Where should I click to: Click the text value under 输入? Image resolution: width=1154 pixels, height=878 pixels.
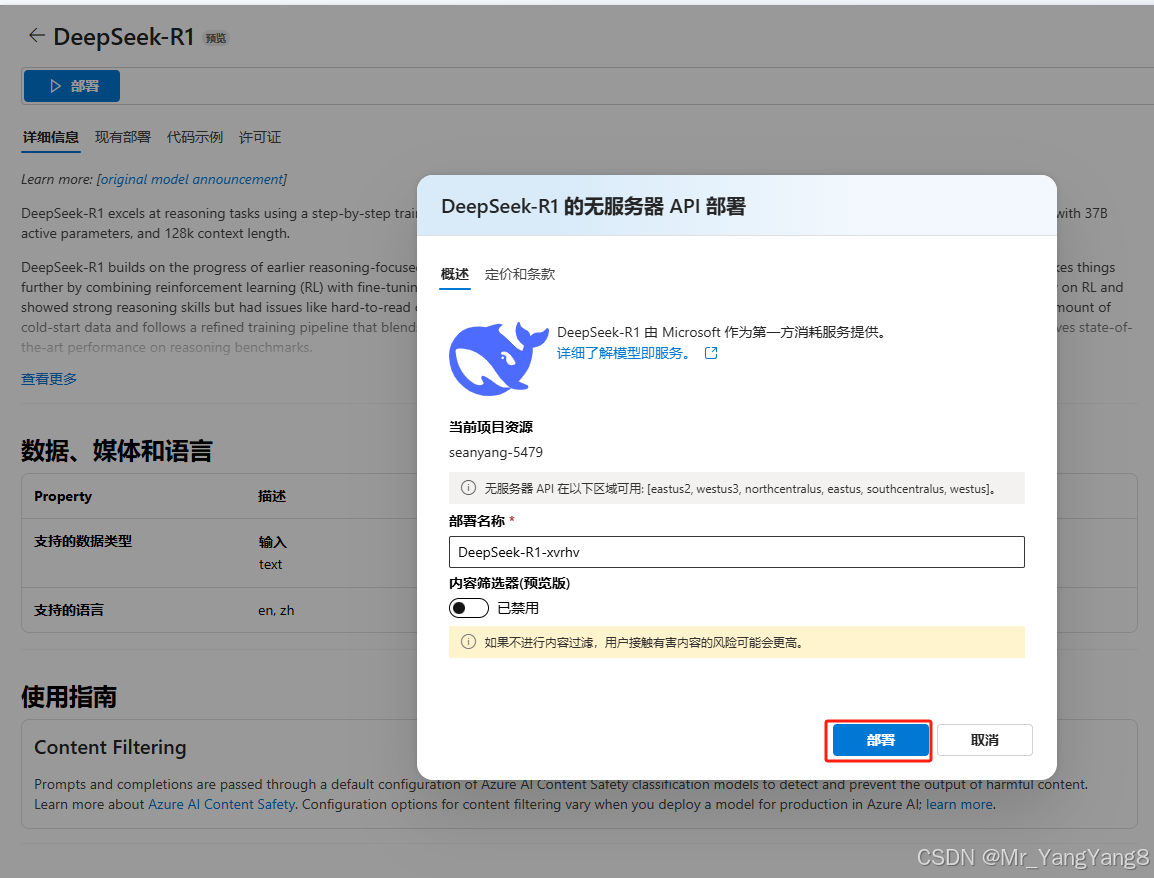pyautogui.click(x=270, y=564)
